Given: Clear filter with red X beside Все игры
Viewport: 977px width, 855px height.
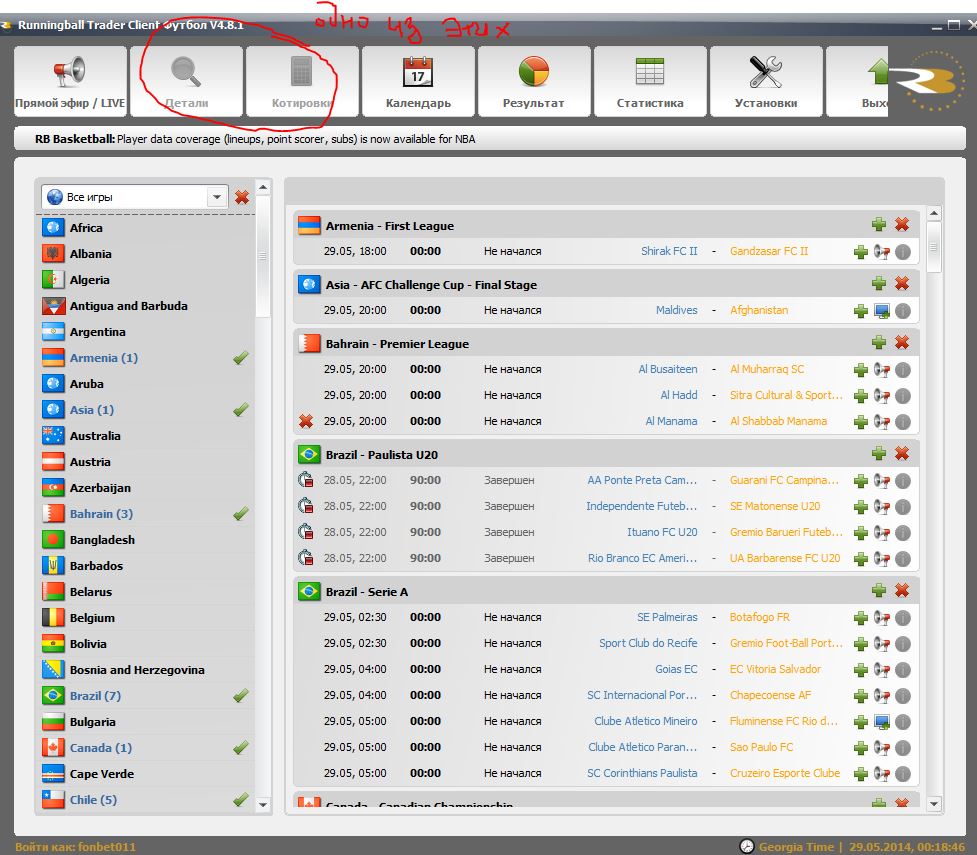Looking at the screenshot, I should click(x=242, y=198).
